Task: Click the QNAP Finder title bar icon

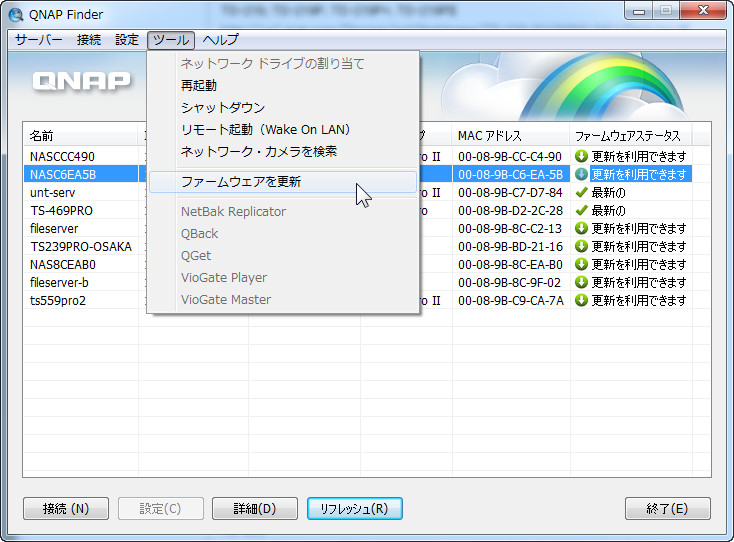Action: [16, 15]
